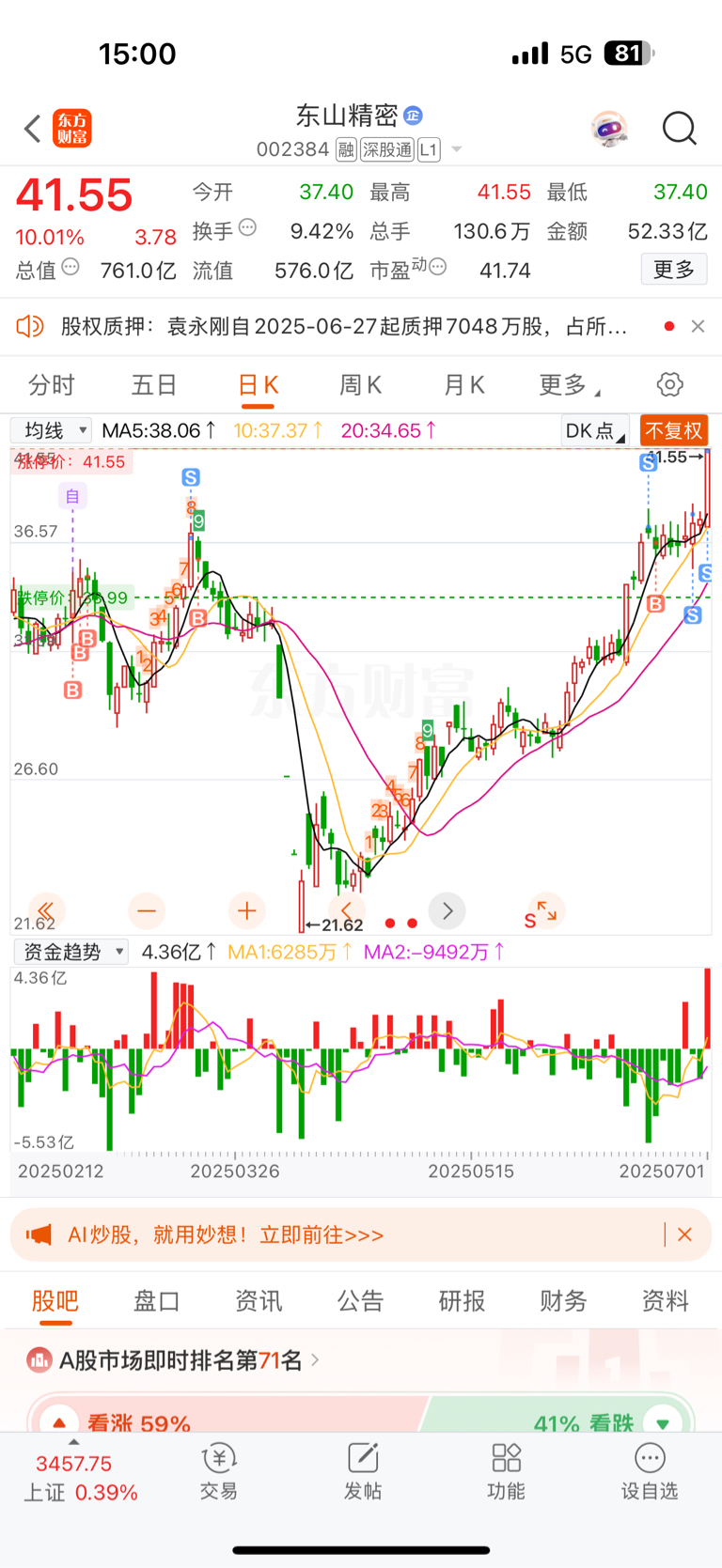The image size is (722, 1568).
Task: Open the 资金趋势 sub-indicator dropdown
Action: pos(71,952)
